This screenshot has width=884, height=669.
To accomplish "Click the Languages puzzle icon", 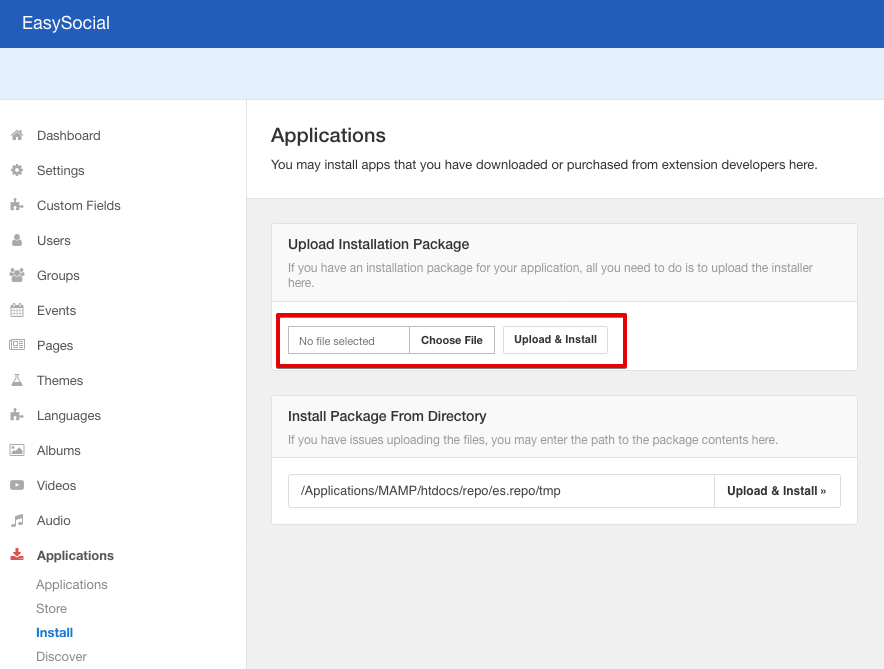I will point(17,415).
